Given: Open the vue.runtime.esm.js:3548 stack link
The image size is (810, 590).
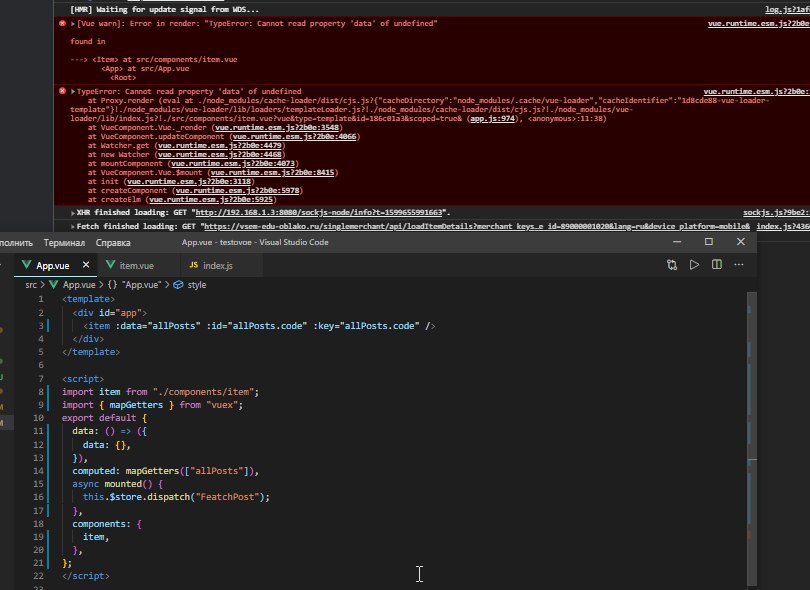Looking at the screenshot, I should (x=277, y=128).
